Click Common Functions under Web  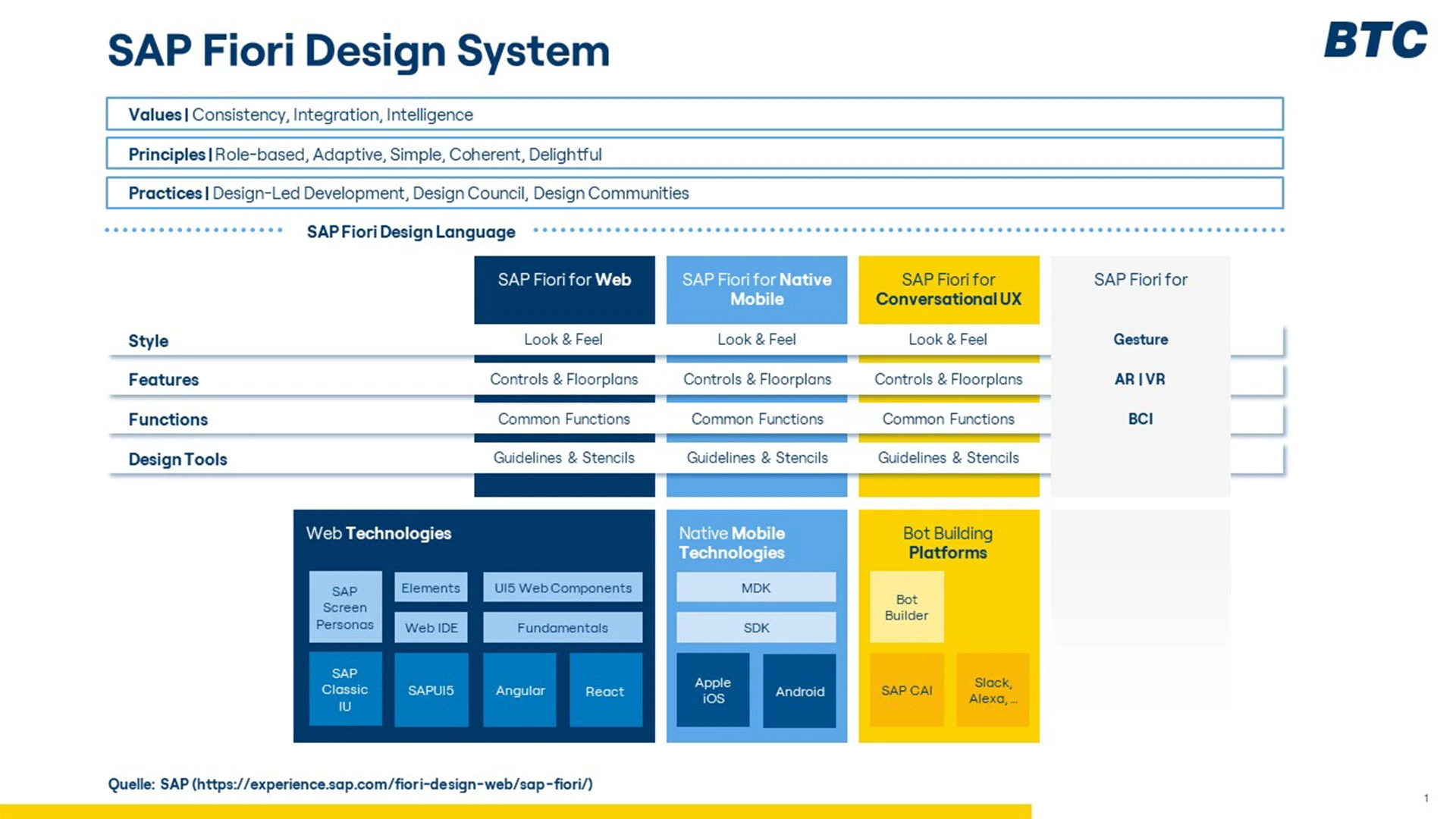pyautogui.click(x=563, y=419)
